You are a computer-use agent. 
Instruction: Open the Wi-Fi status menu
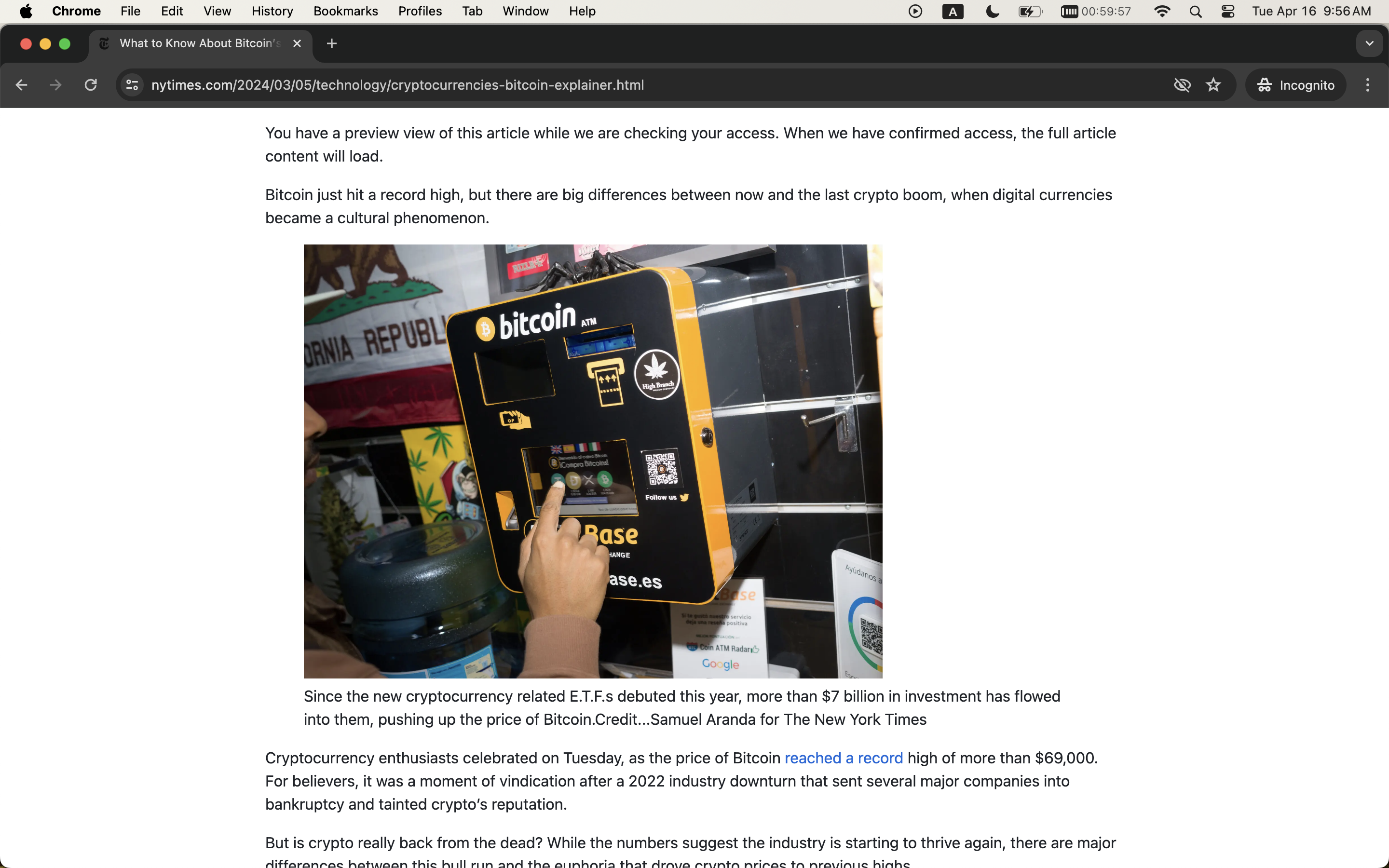1162,12
